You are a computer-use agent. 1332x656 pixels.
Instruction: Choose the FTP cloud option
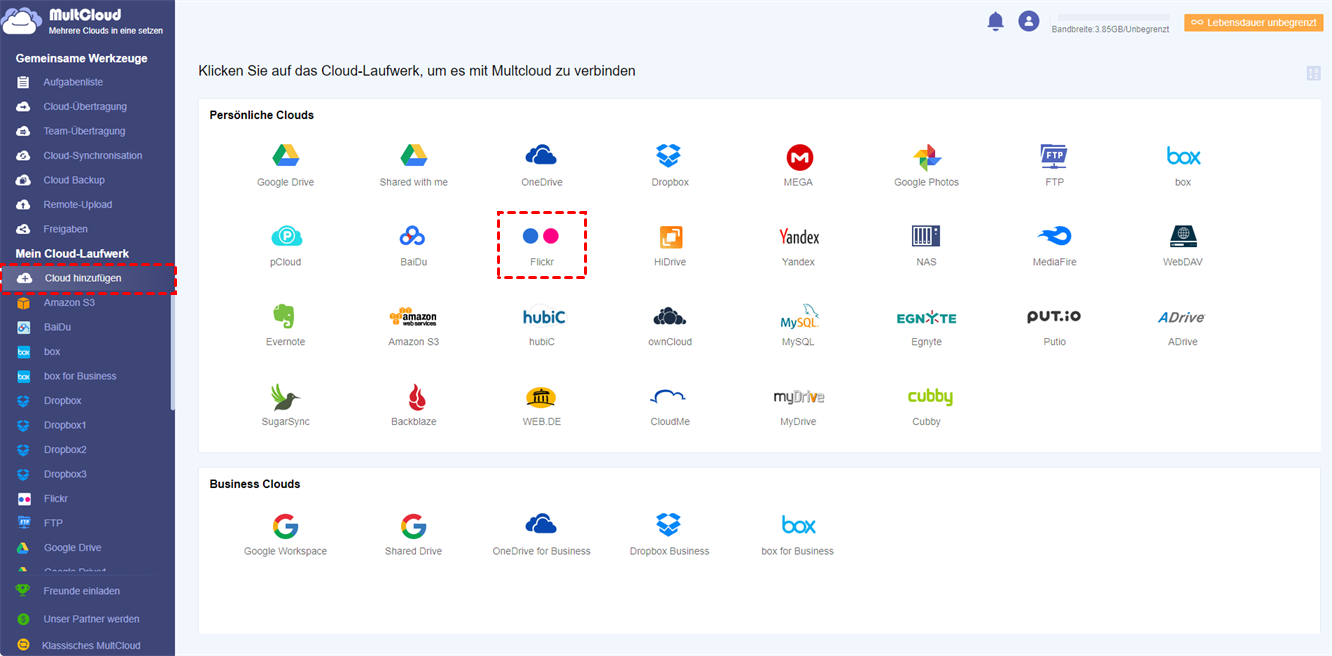coord(1054,156)
